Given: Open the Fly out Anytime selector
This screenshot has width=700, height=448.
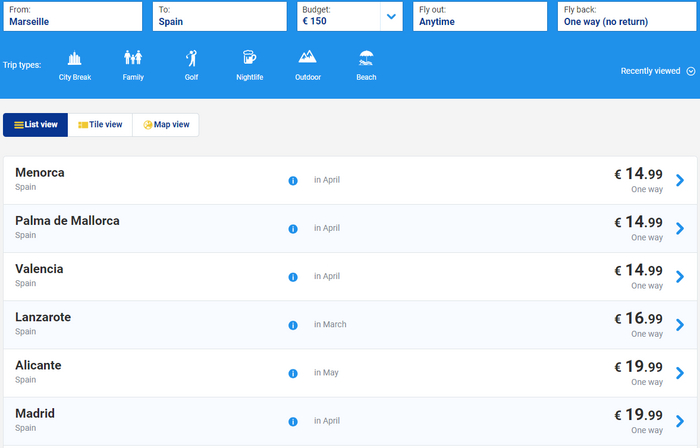Looking at the screenshot, I should click(x=479, y=16).
